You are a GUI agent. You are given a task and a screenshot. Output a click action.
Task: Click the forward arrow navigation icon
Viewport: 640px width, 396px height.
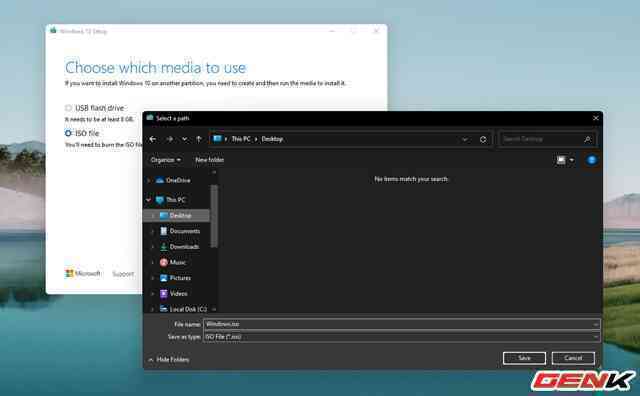point(169,139)
